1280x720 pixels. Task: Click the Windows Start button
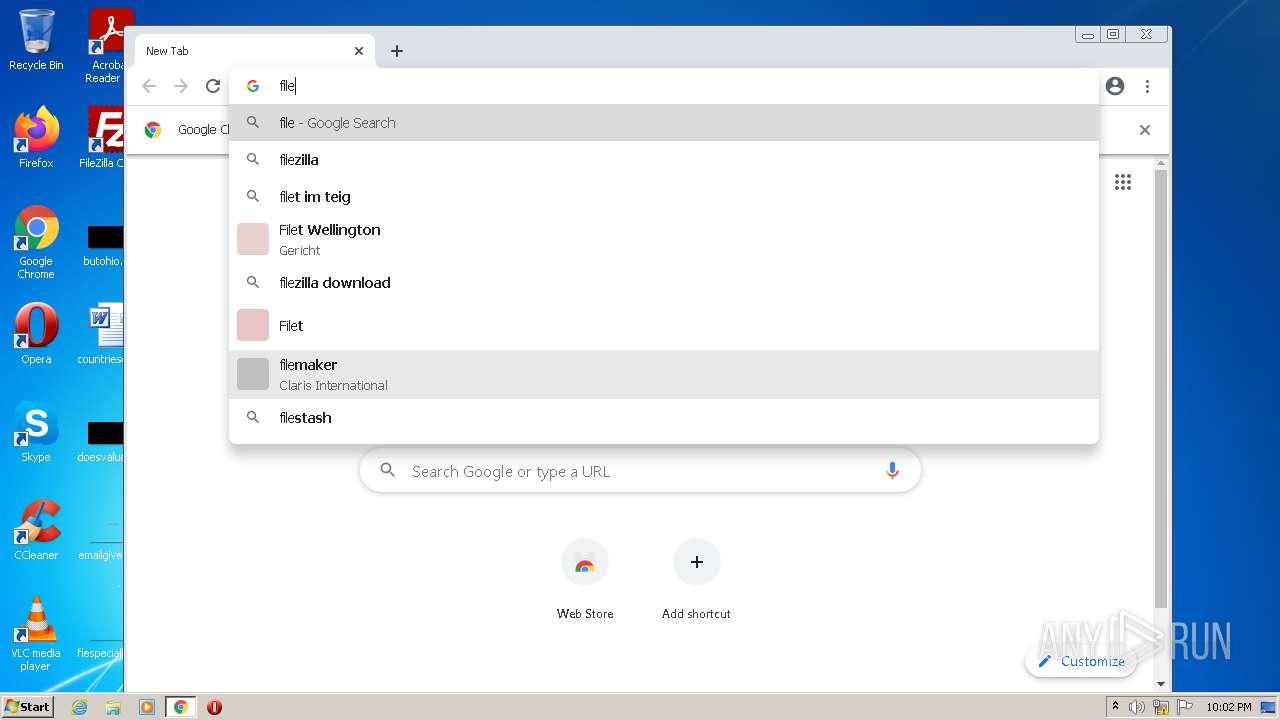(28, 707)
